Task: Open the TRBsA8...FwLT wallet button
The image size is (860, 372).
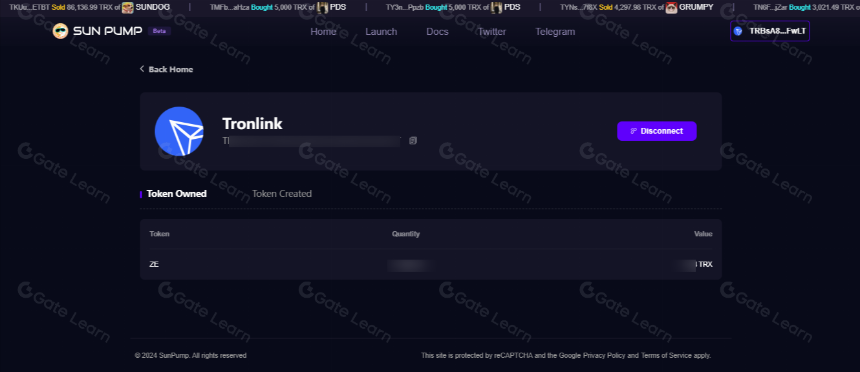Action: tap(770, 31)
